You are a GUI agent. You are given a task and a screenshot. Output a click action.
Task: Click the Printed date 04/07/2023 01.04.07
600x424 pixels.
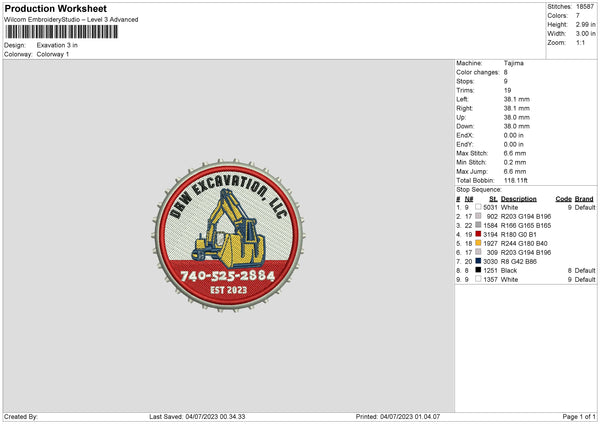pos(410,417)
